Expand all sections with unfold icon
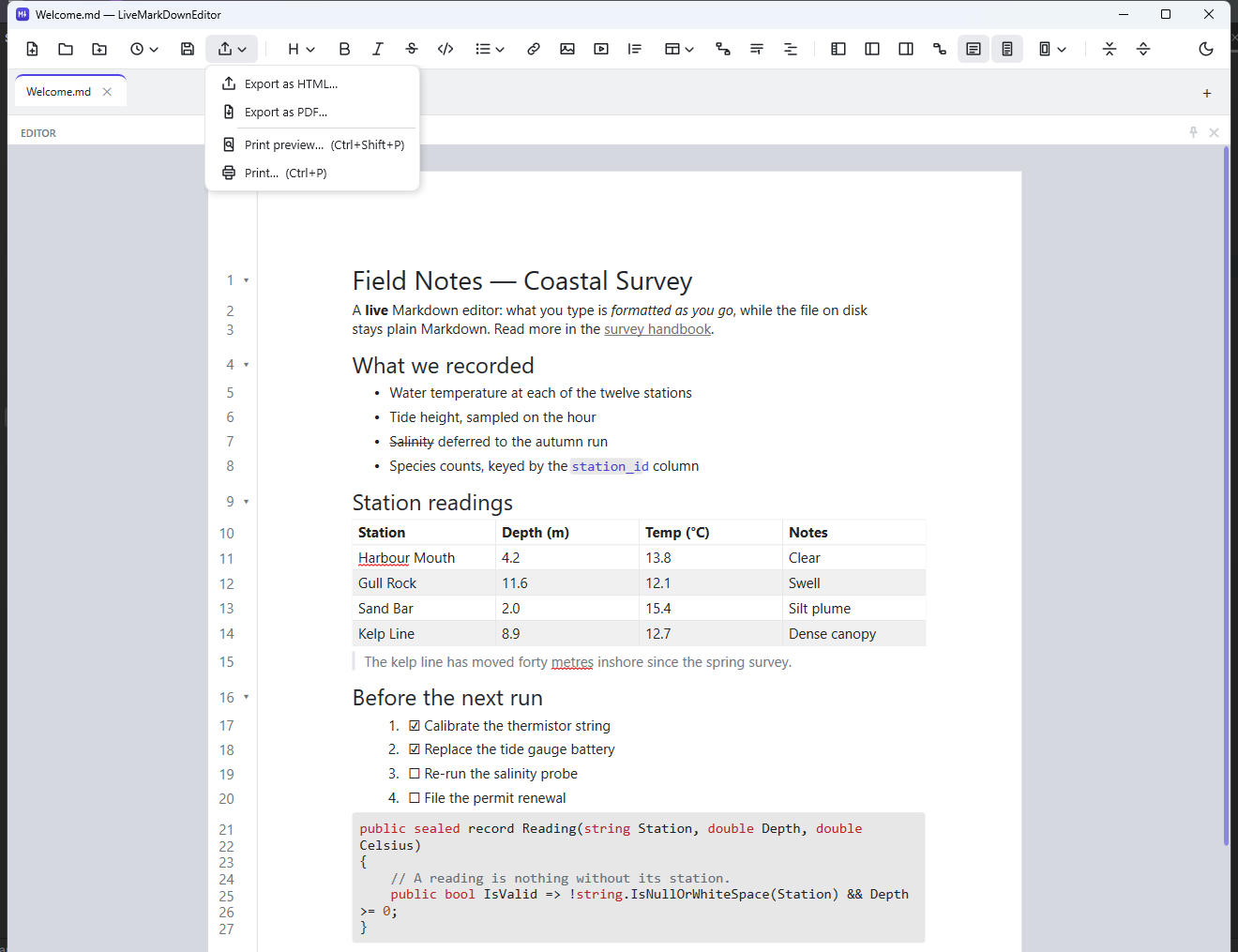The height and width of the screenshot is (952, 1238). coord(1143,49)
